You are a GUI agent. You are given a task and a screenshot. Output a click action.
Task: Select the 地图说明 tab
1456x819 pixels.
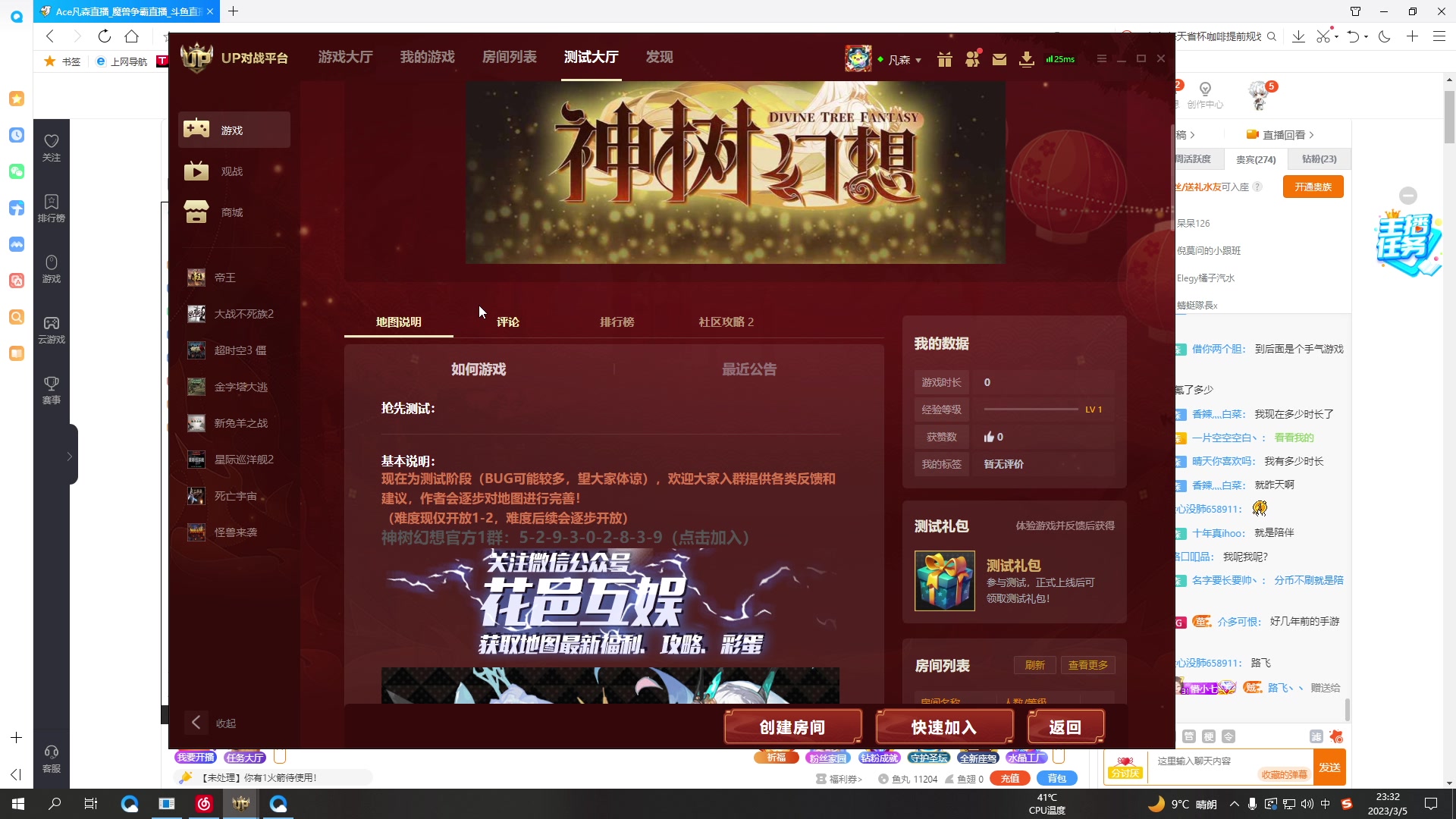tap(399, 322)
